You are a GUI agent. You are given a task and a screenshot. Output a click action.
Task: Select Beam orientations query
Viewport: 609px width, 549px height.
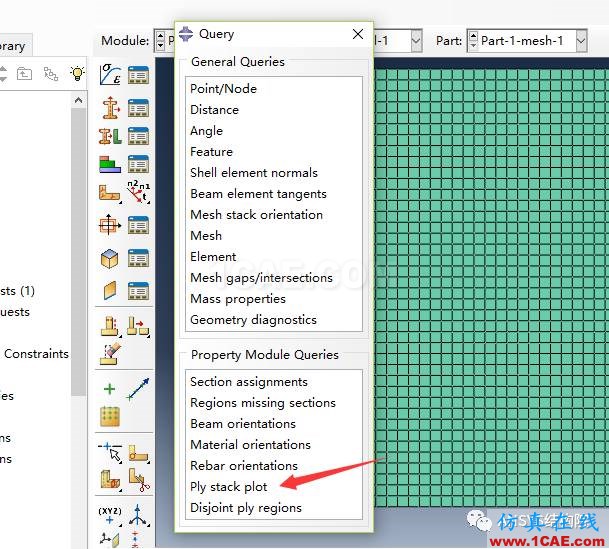[x=243, y=424]
